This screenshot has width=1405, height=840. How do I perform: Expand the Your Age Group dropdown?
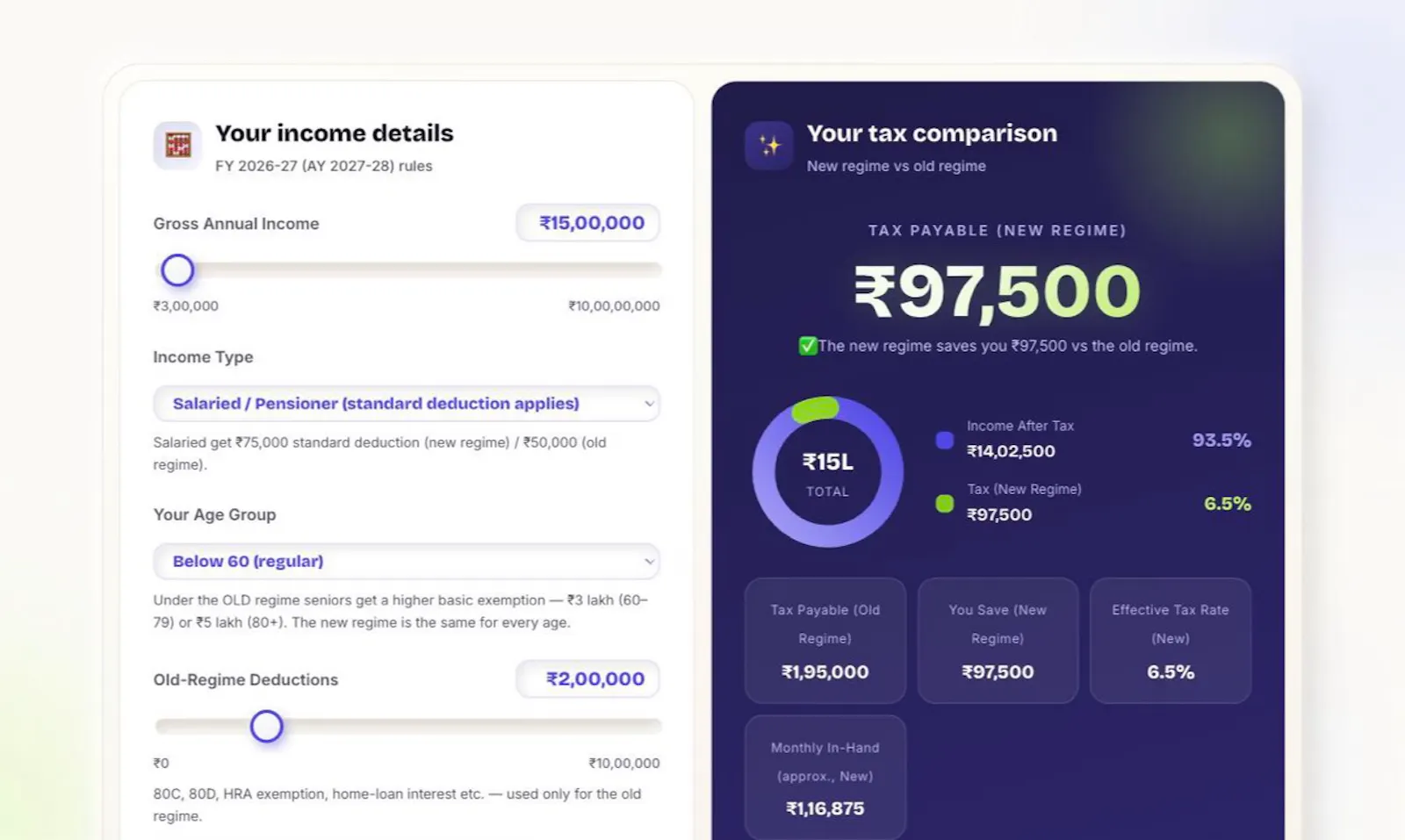coord(407,561)
